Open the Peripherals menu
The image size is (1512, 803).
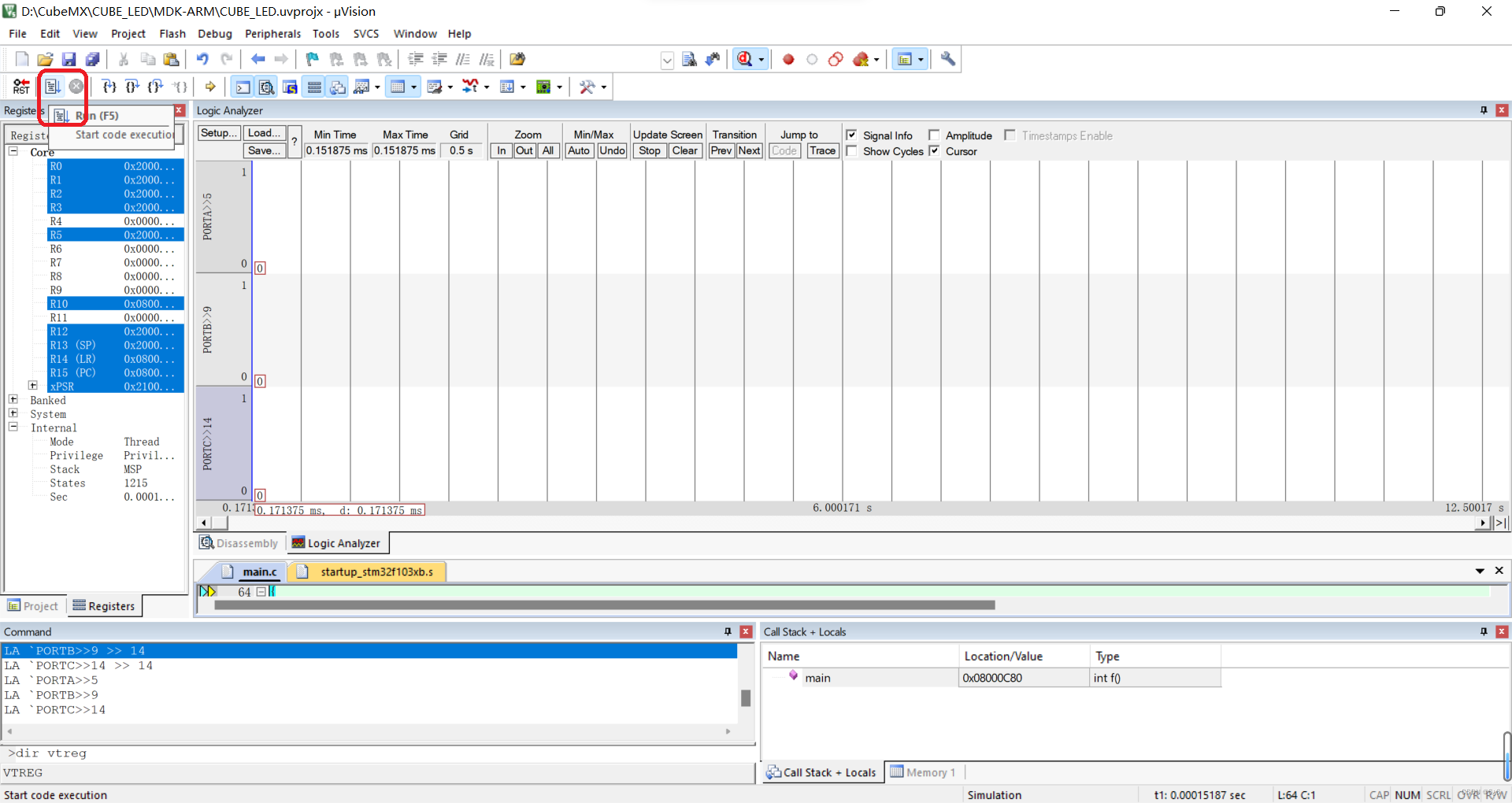(272, 34)
